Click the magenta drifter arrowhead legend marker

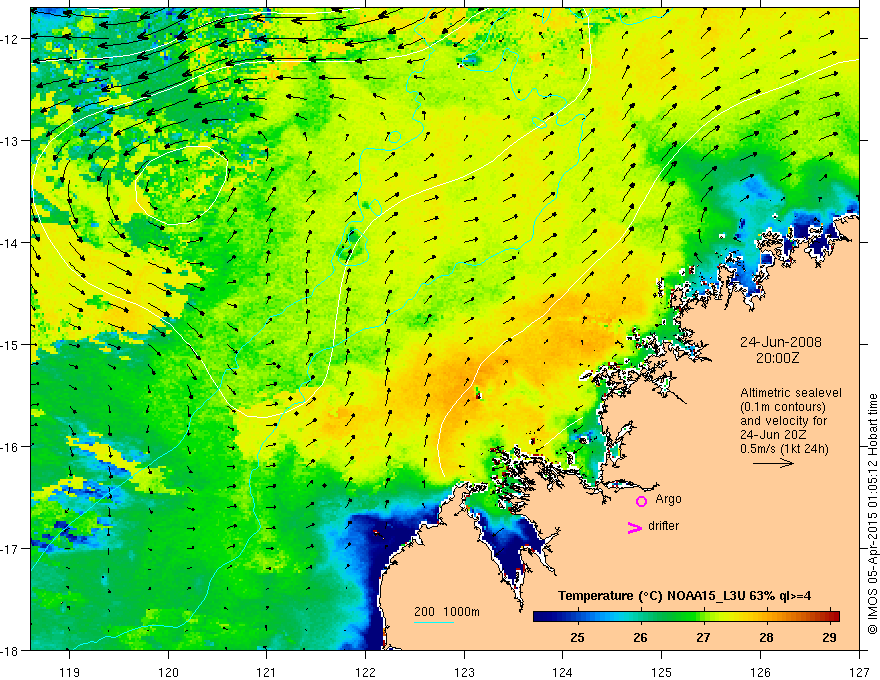635,528
